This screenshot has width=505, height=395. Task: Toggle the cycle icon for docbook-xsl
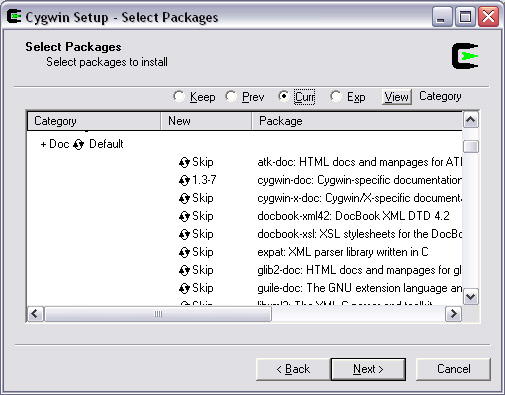[184, 235]
